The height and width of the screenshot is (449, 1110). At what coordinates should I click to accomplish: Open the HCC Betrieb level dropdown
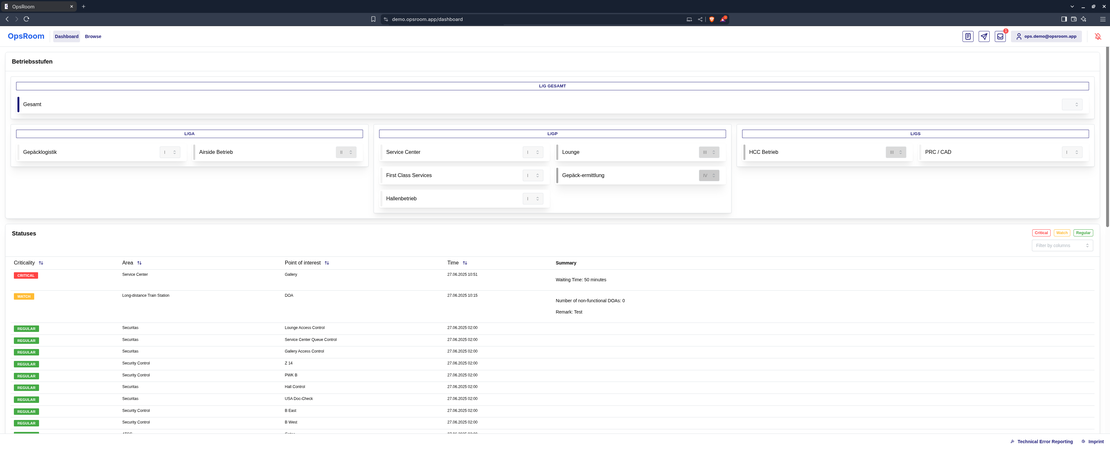tap(896, 152)
